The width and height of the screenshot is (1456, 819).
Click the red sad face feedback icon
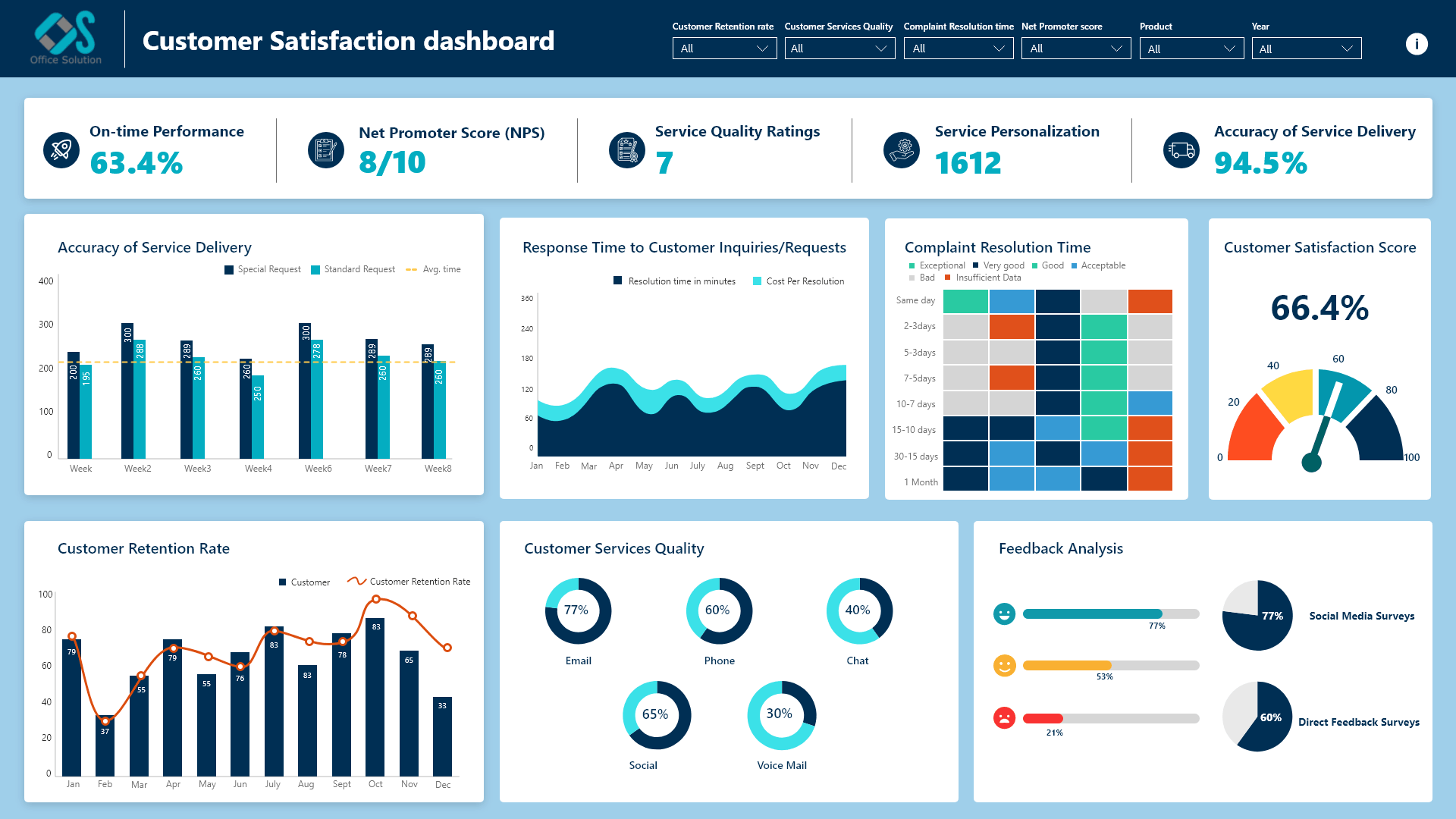(x=1004, y=717)
